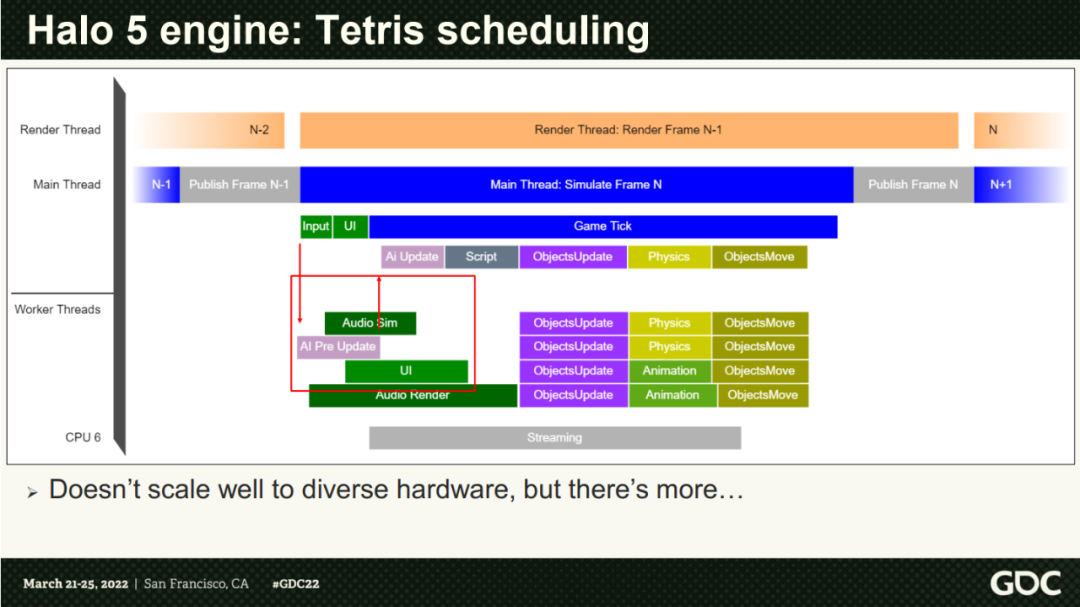
Task: Click 'Animation' in the Audio Render row
Action: pos(672,395)
